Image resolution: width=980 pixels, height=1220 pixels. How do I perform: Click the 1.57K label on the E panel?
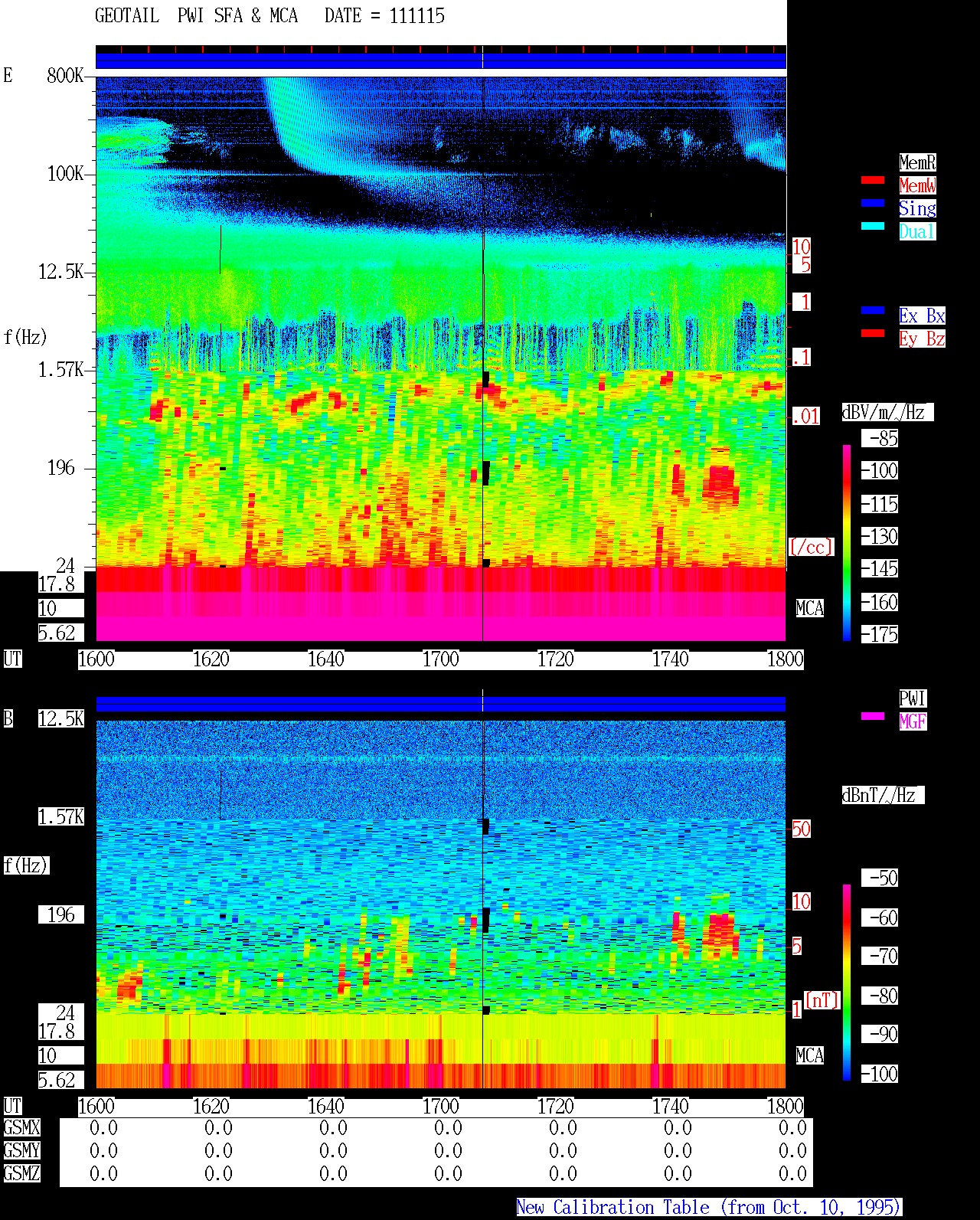[61, 370]
